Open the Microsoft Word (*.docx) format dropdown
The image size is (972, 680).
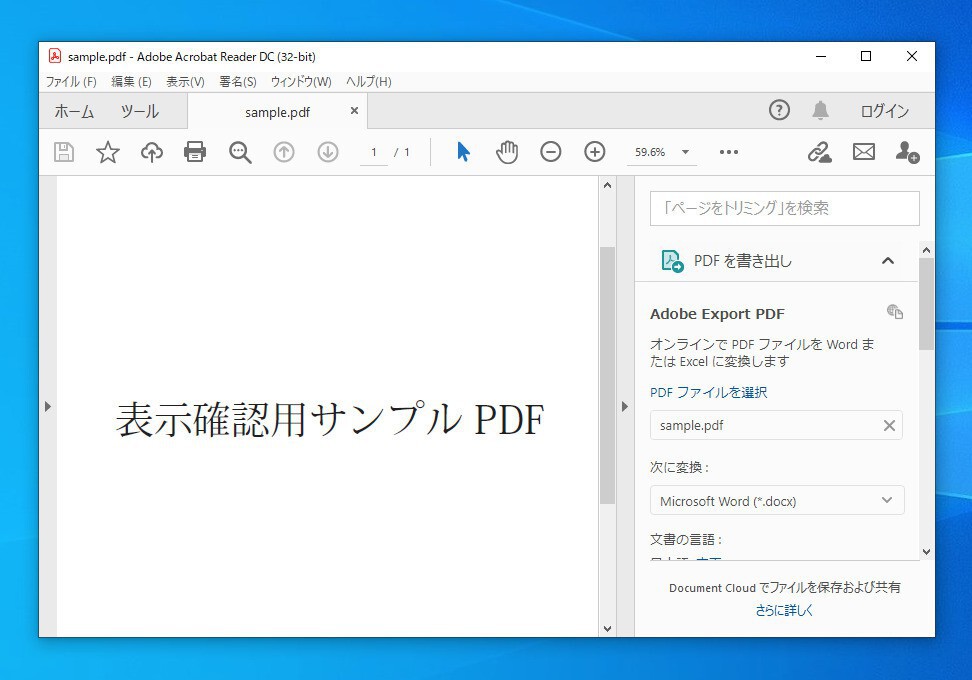click(777, 501)
